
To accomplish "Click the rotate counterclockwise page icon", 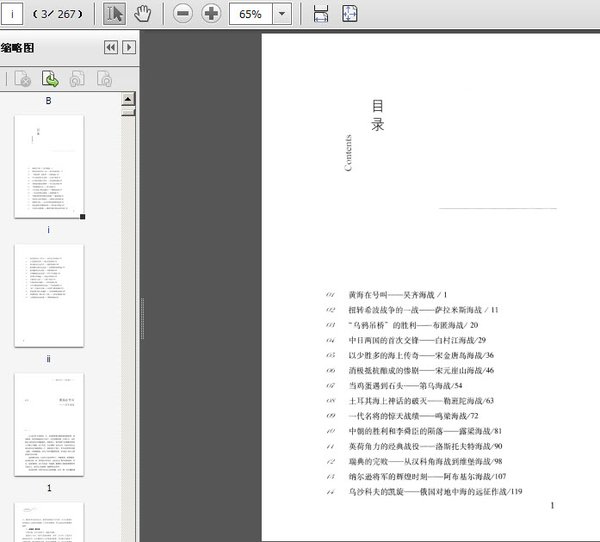I will [77, 78].
